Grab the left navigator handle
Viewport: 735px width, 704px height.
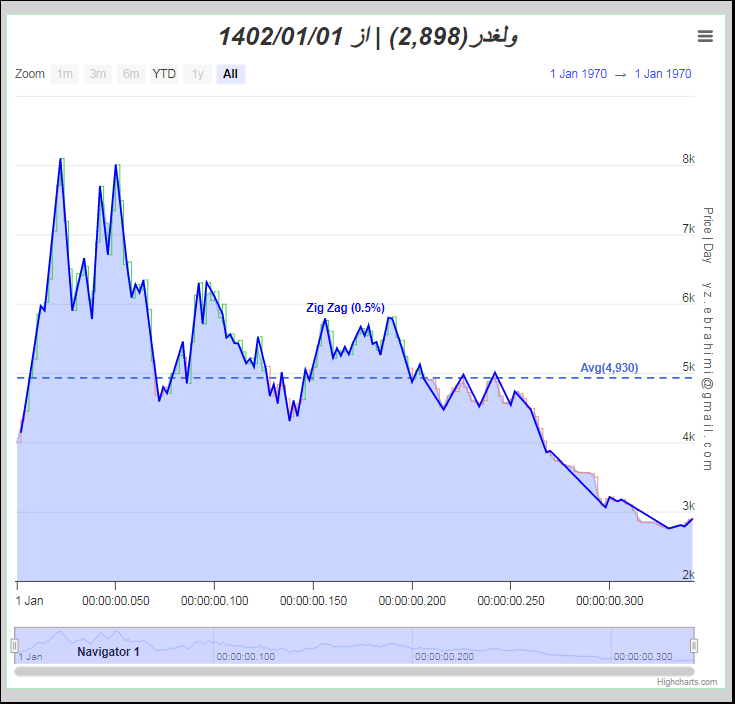pyautogui.click(x=15, y=646)
